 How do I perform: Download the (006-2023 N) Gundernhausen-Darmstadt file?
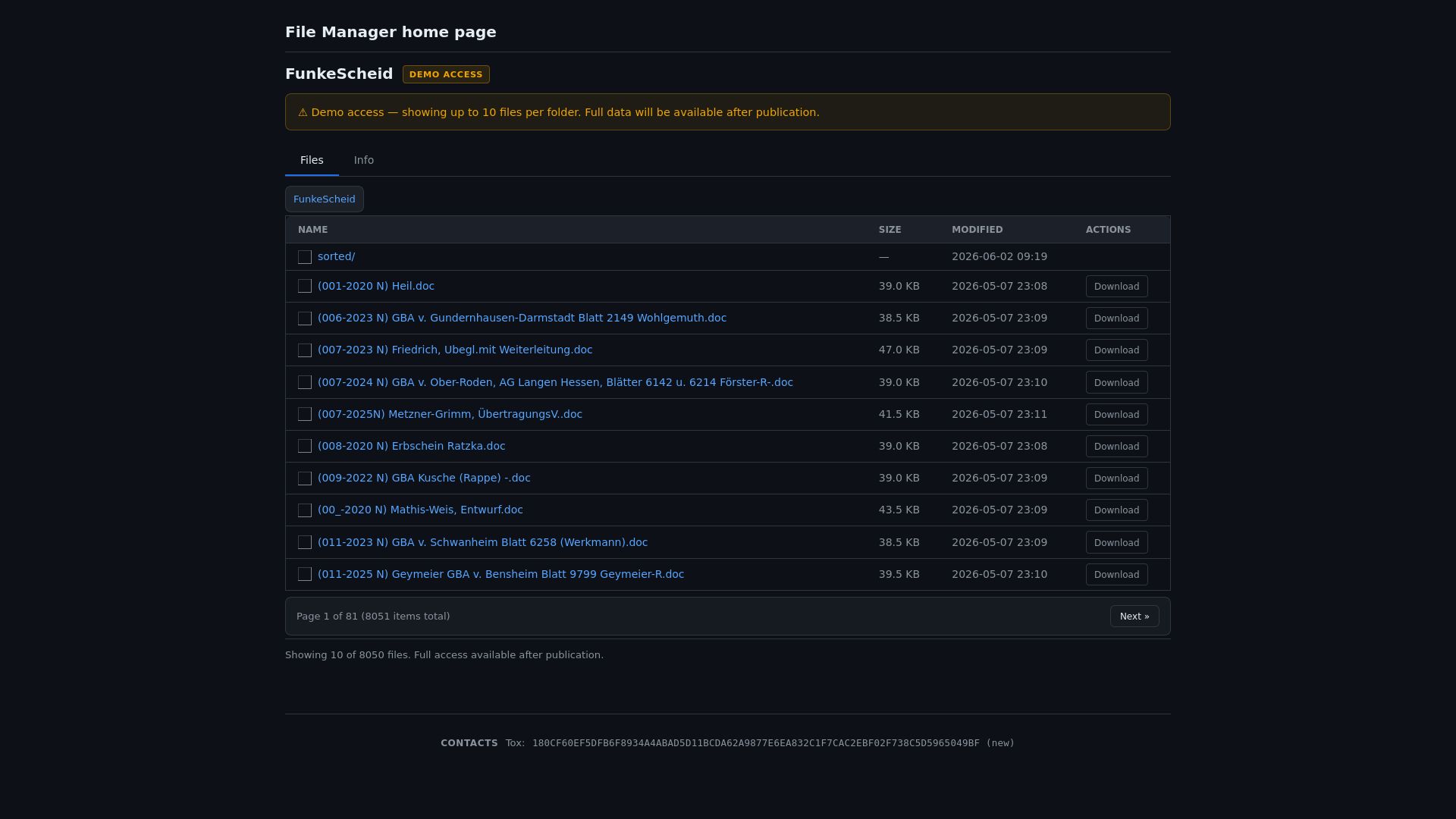(x=1116, y=318)
